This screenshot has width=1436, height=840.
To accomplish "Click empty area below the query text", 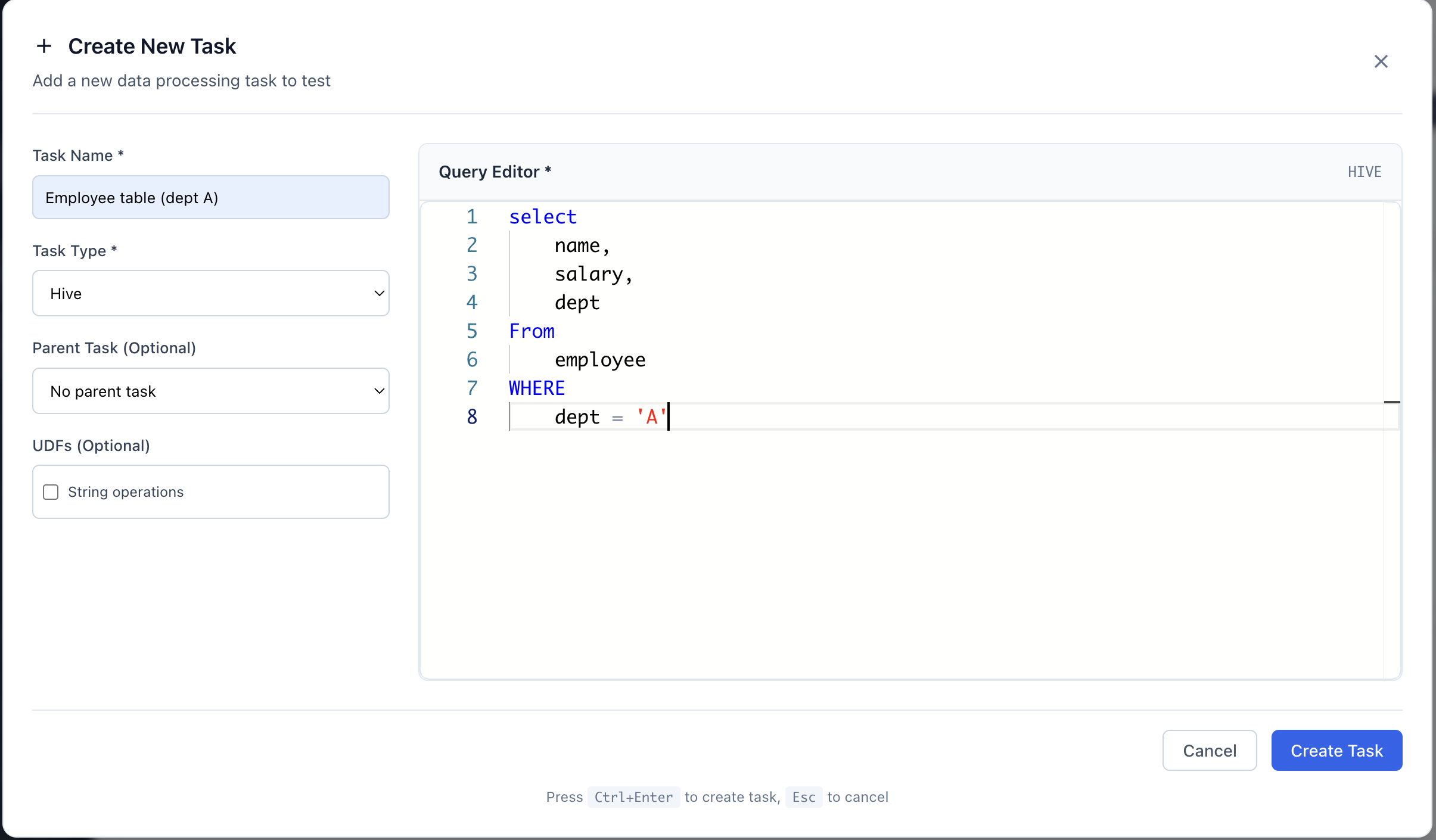I will [894, 554].
